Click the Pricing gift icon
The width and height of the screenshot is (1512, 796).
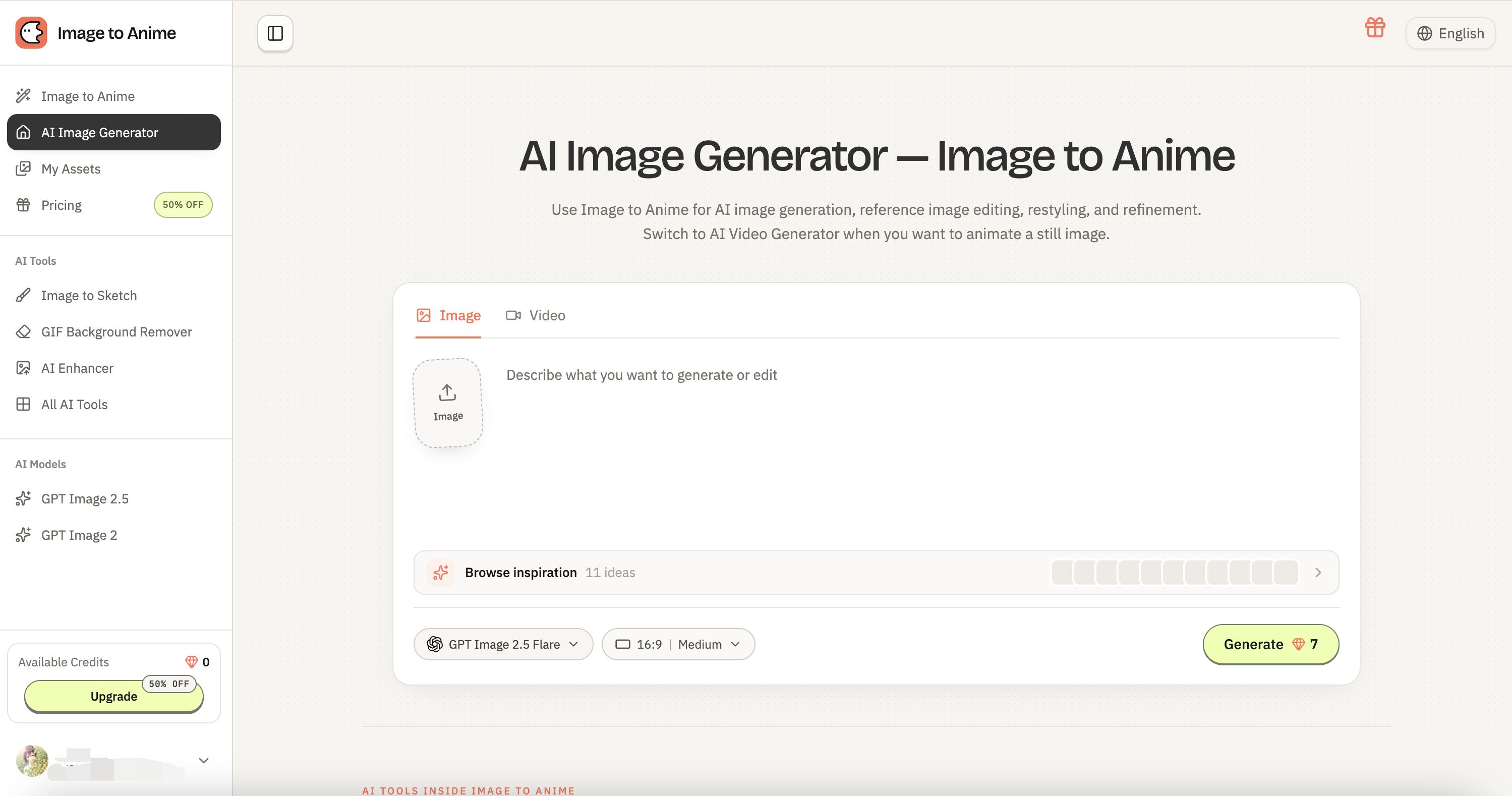click(x=24, y=205)
